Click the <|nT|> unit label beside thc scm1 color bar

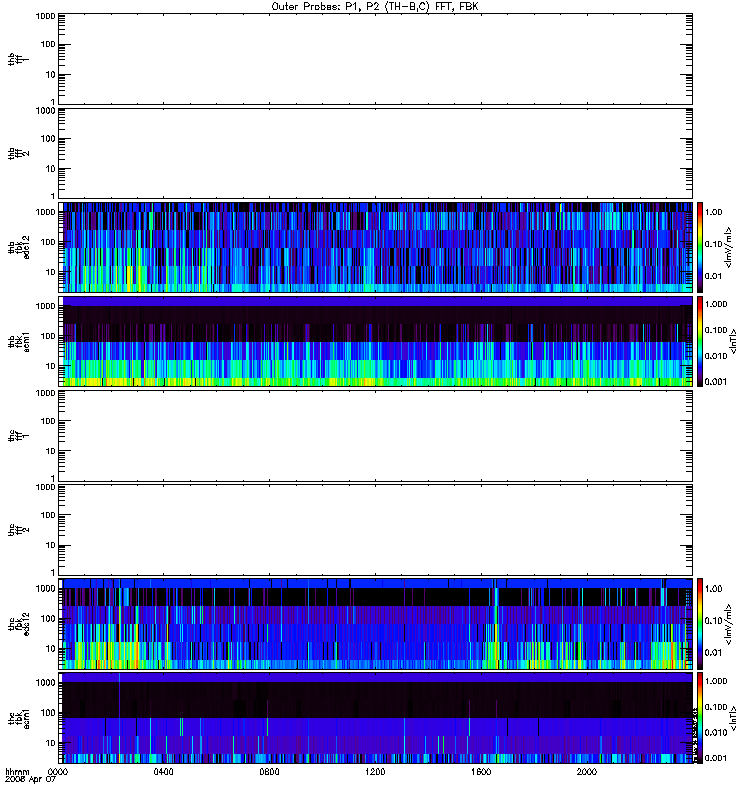(x=733, y=718)
